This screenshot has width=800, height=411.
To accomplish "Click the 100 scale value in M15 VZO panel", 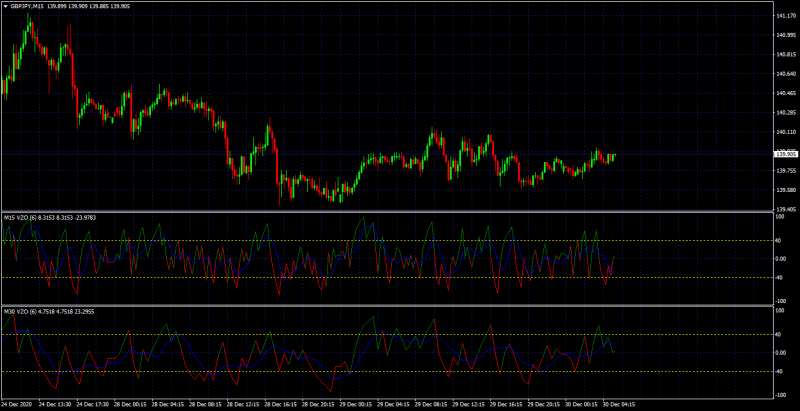I will coord(780,217).
